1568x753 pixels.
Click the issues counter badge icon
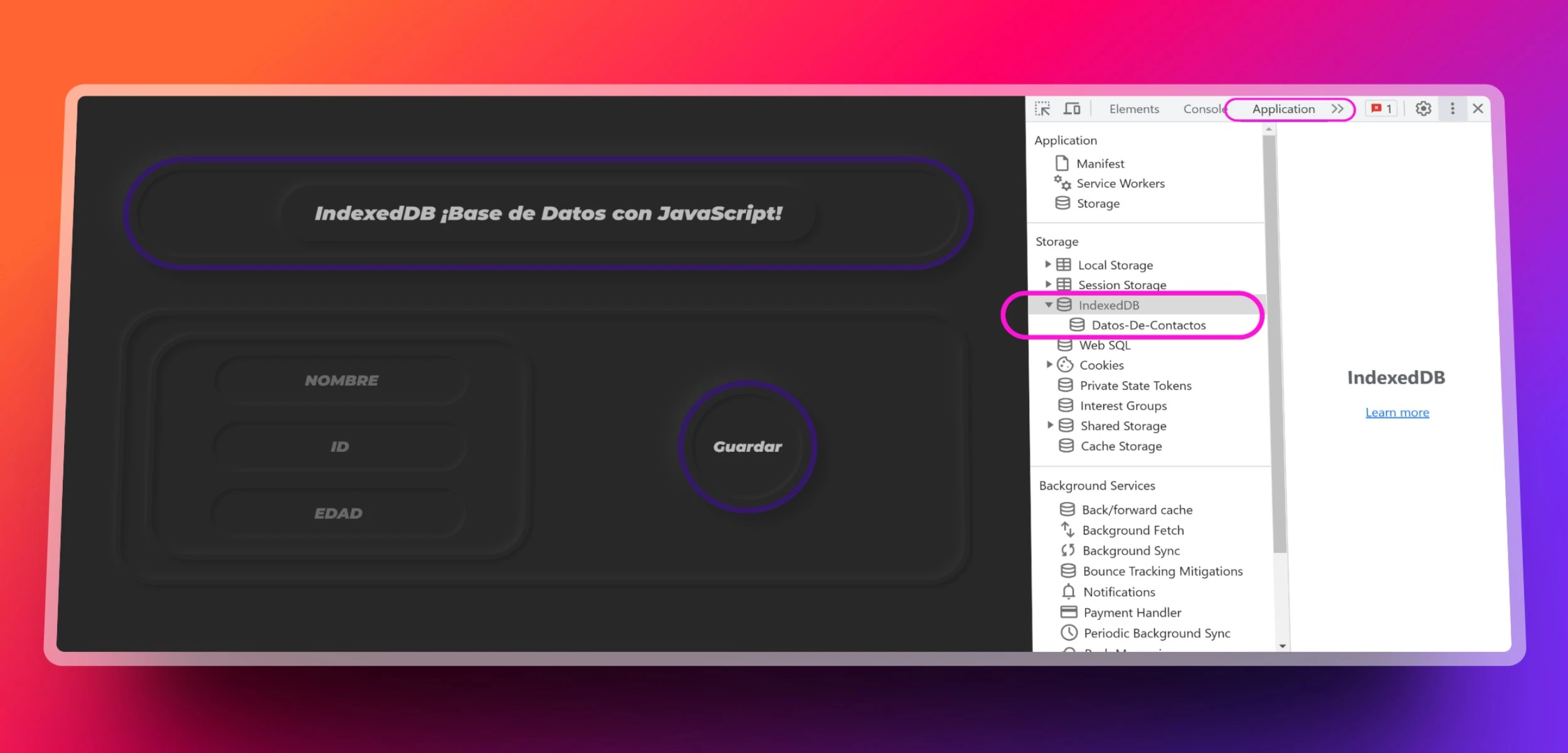[1381, 109]
